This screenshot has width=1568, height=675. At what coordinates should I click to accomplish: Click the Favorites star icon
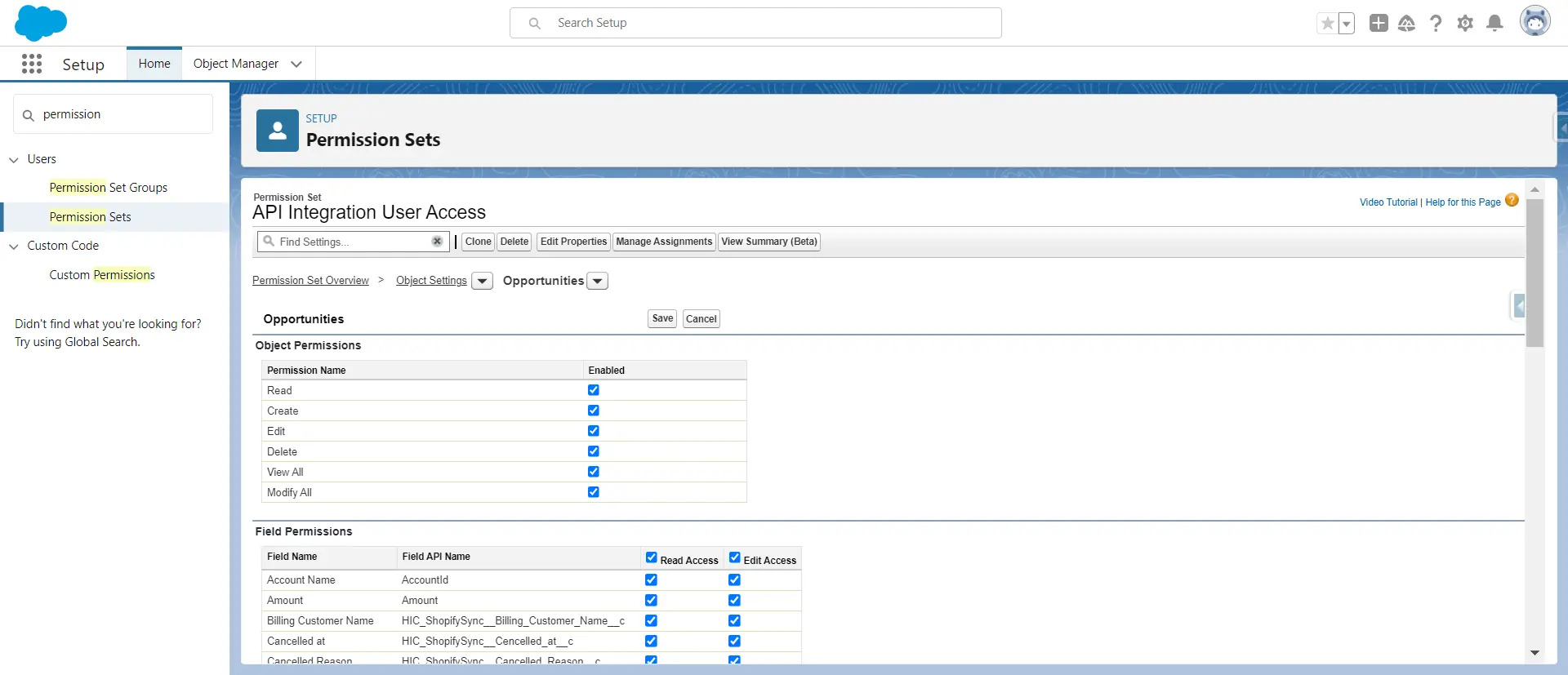pyautogui.click(x=1328, y=24)
